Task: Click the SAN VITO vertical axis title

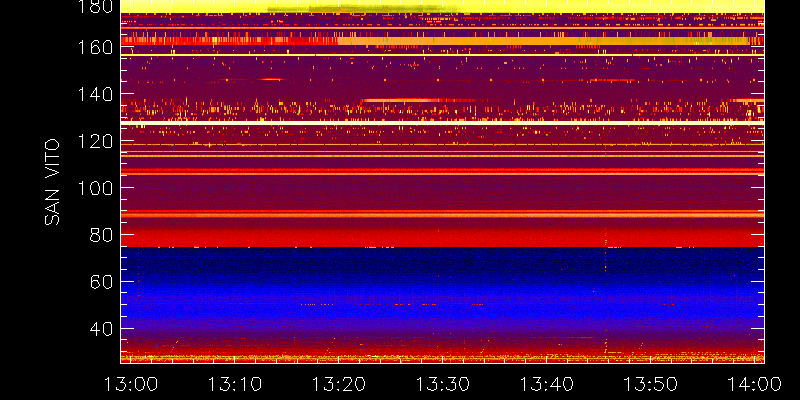Action: coord(52,183)
